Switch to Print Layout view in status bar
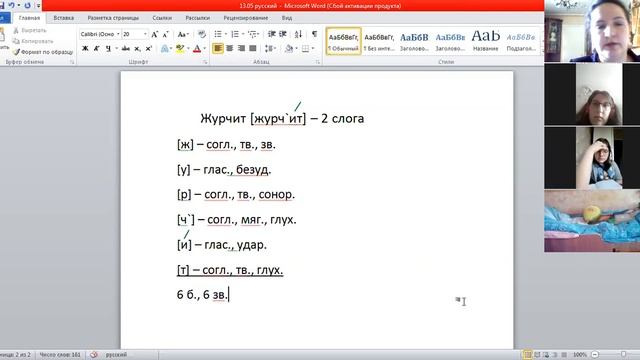640x360 pixels. click(527, 355)
